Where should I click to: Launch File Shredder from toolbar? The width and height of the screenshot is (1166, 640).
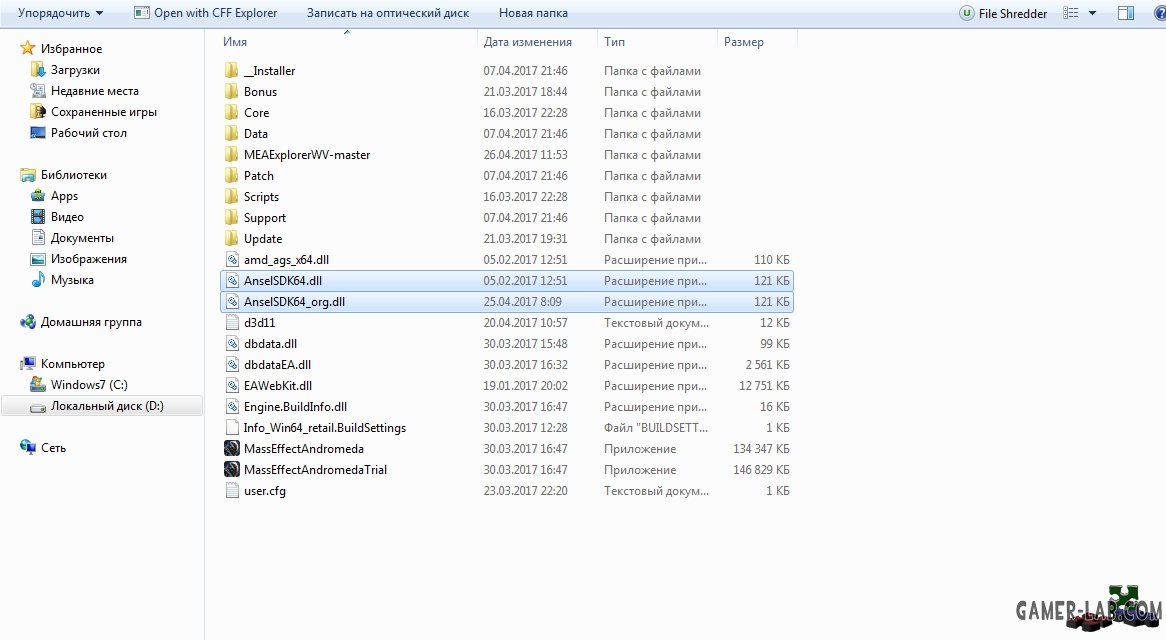tap(1003, 13)
